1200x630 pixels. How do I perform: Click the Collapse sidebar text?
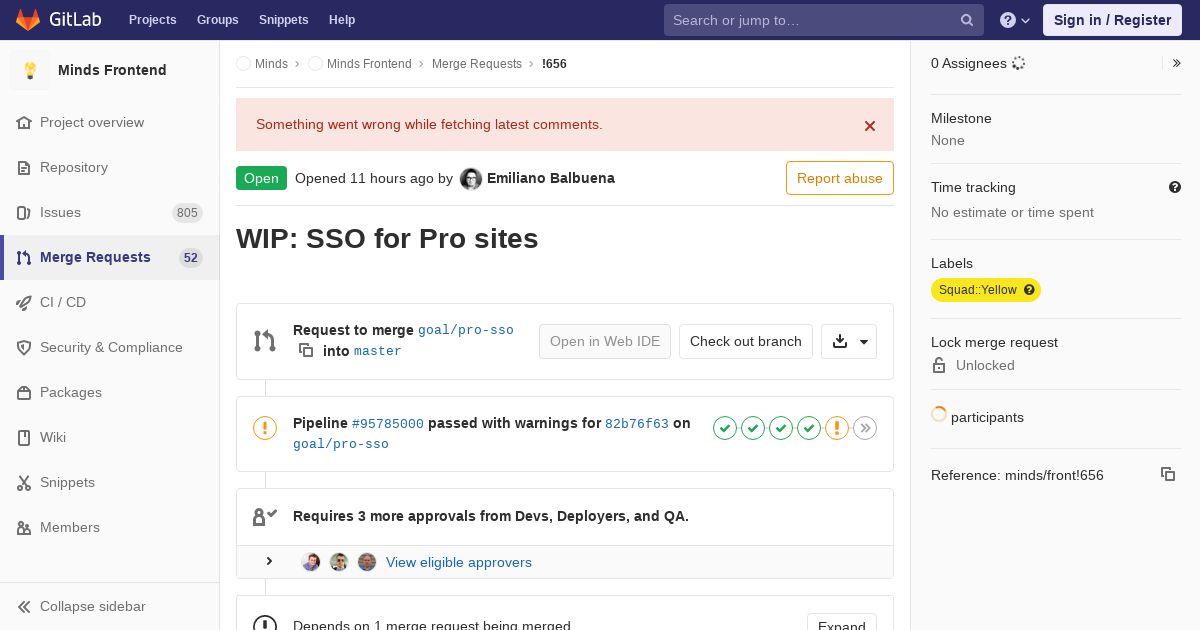(93, 607)
